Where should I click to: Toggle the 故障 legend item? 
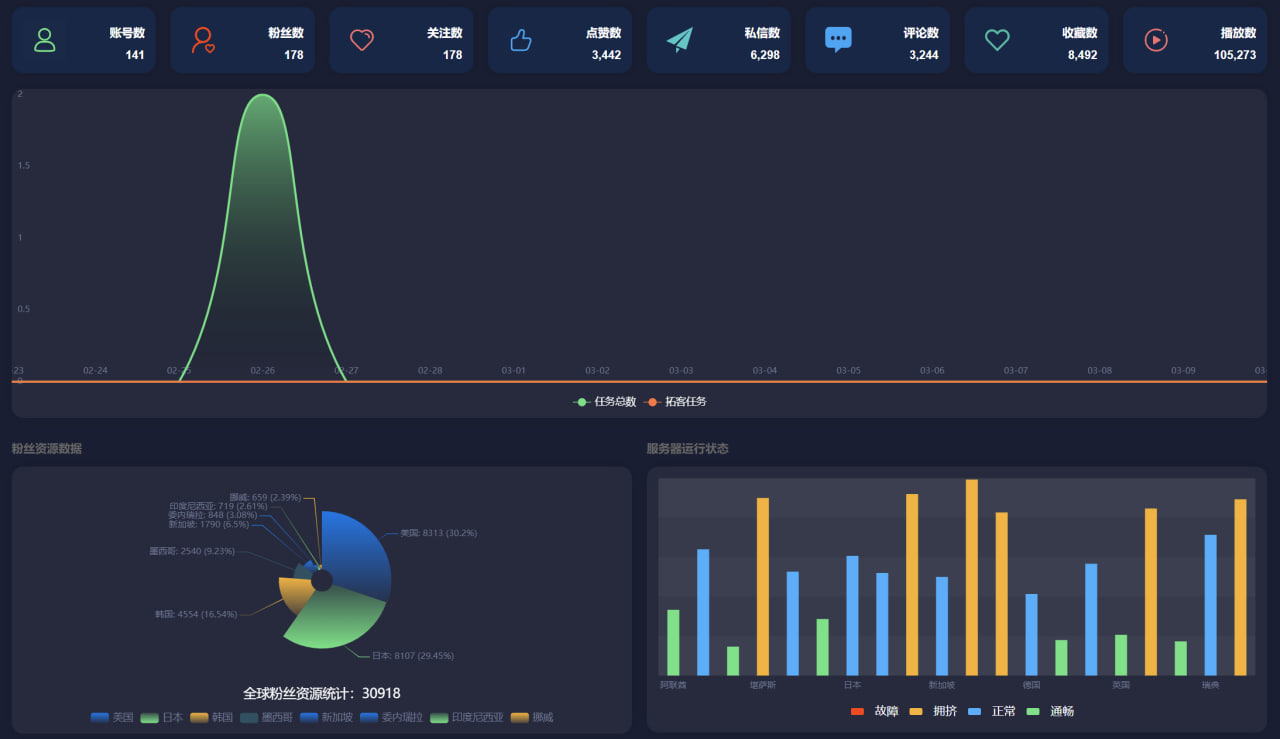coord(876,711)
